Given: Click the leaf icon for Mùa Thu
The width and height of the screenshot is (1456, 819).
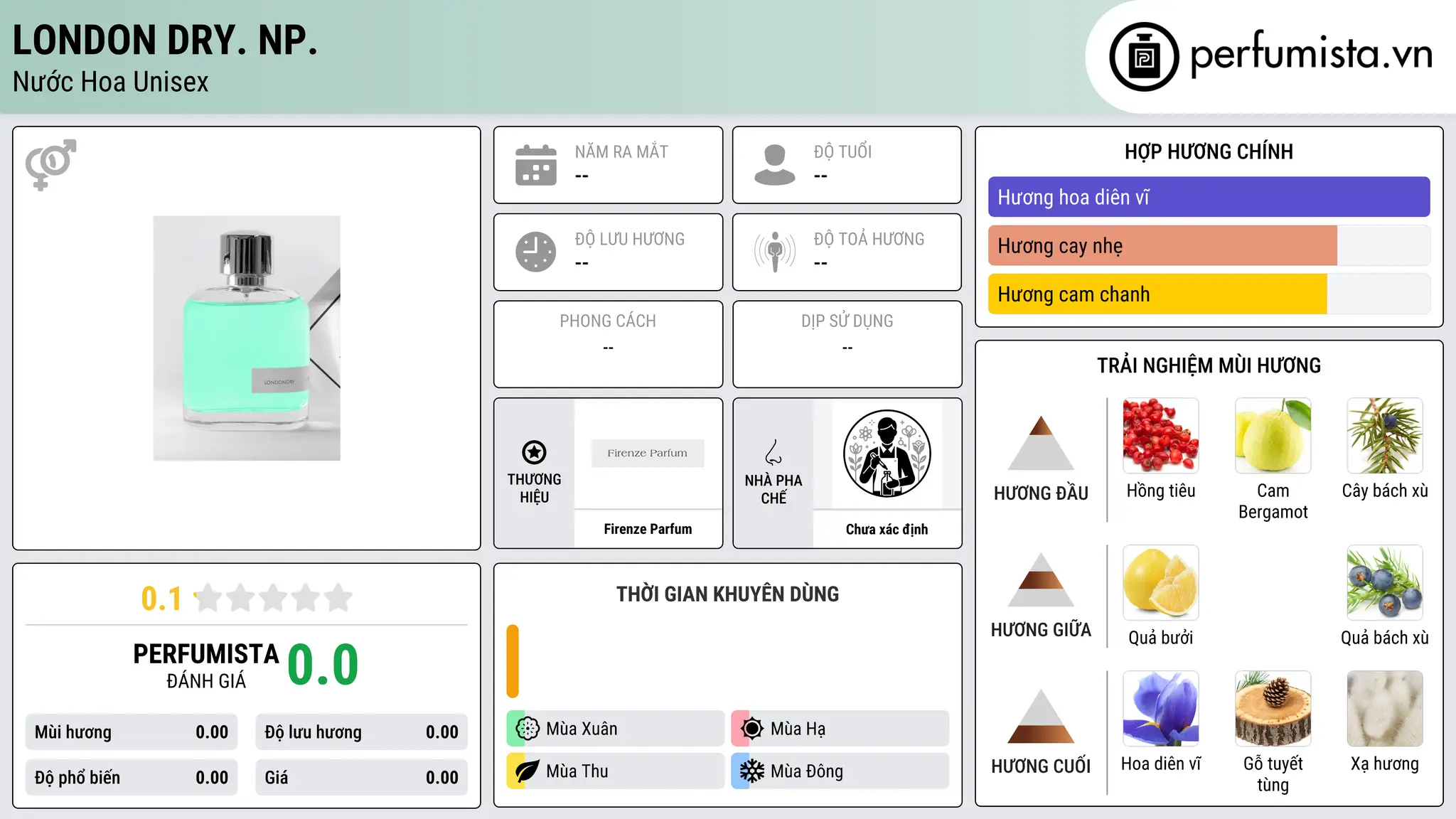Looking at the screenshot, I should (528, 771).
